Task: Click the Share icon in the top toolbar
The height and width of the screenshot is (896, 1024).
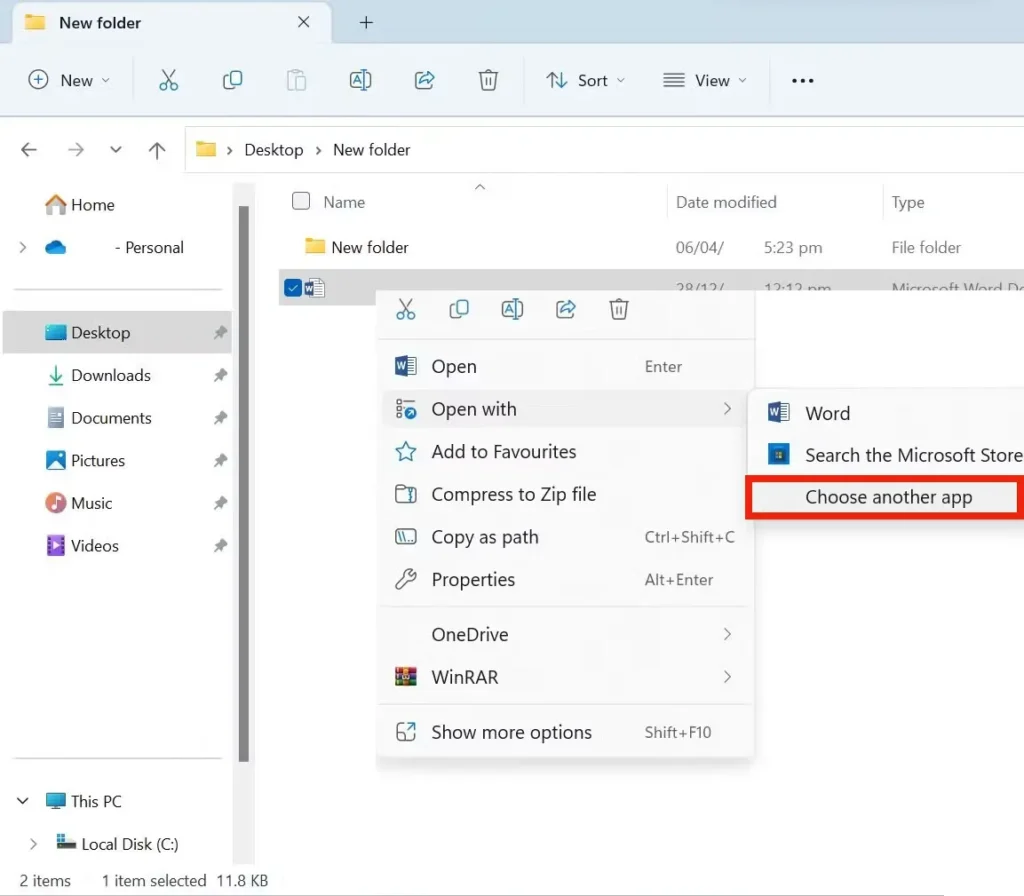Action: (x=424, y=81)
